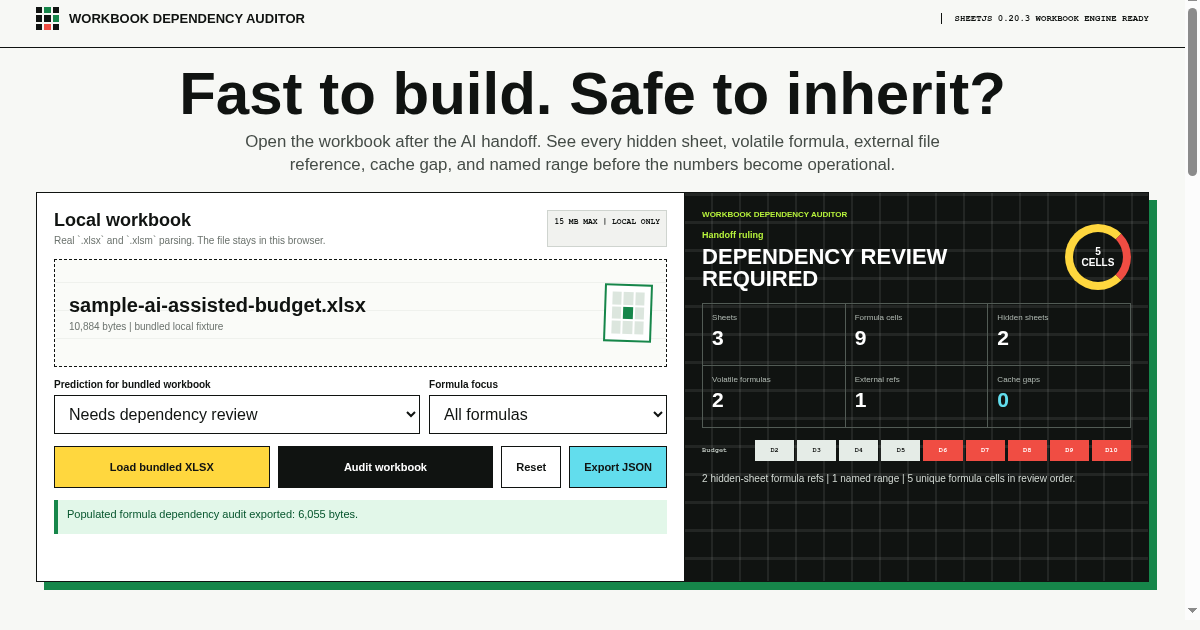Click the External refs count tile
This screenshot has width=1200, height=630.
point(917,396)
